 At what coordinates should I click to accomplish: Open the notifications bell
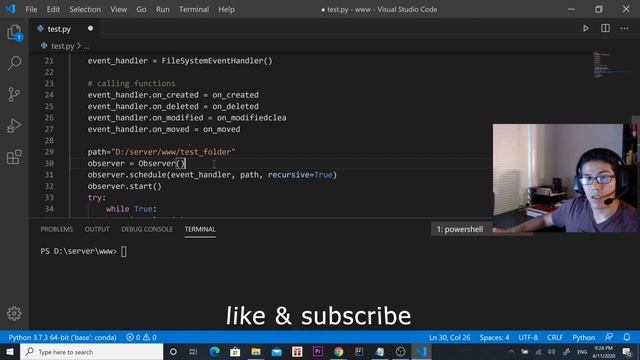[627, 337]
